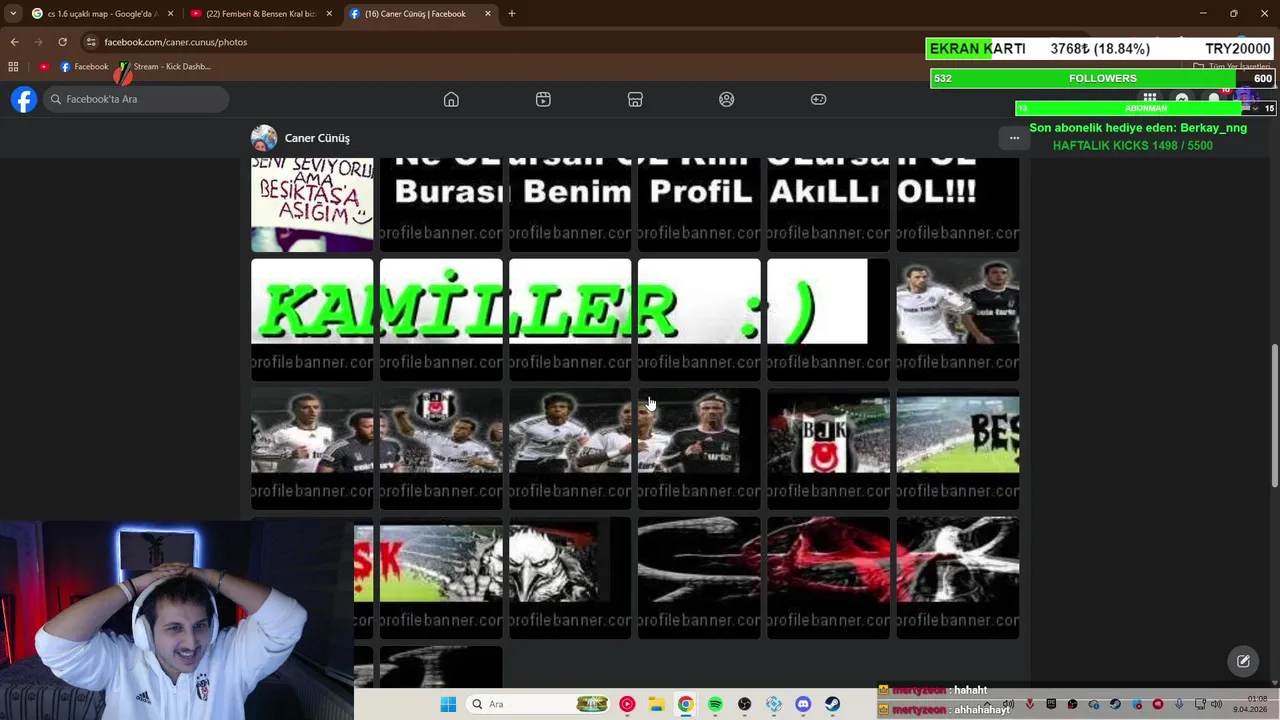Click the new message compose icon
1280x720 pixels.
(1243, 661)
